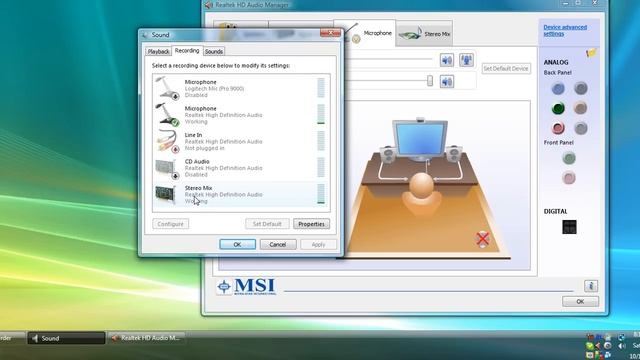Switch to Sound window in taskbar

pos(66,338)
